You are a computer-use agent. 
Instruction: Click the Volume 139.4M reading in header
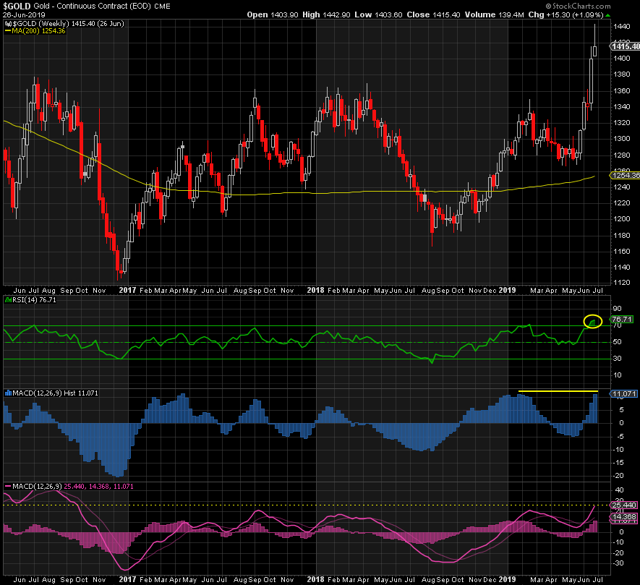pyautogui.click(x=520, y=15)
